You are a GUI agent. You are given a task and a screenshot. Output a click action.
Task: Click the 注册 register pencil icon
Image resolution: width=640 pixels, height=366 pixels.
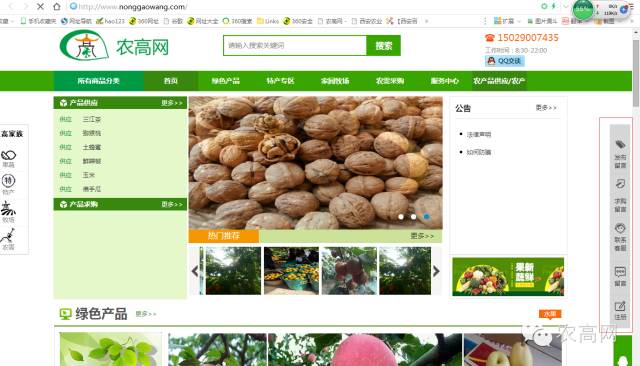point(620,306)
